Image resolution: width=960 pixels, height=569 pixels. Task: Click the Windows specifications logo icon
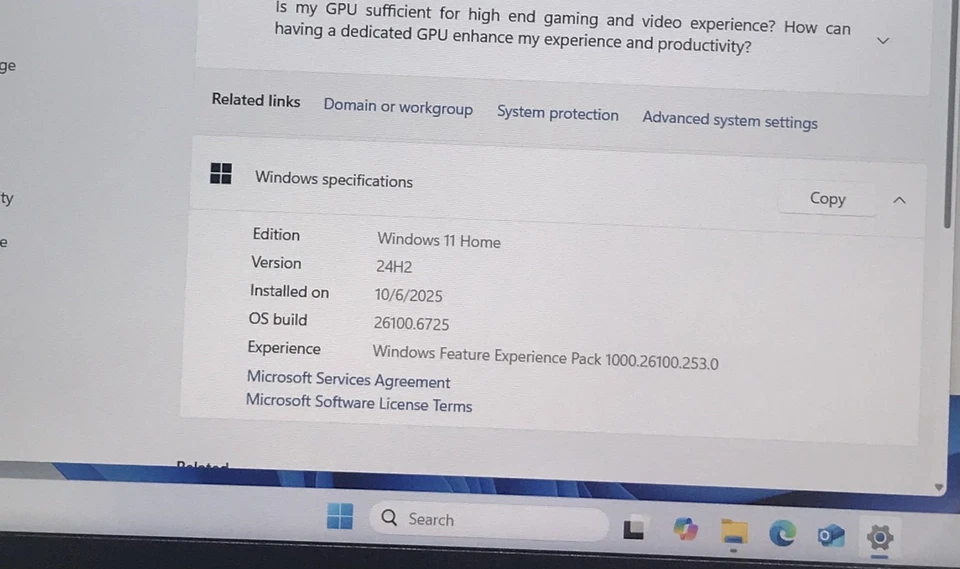(221, 173)
